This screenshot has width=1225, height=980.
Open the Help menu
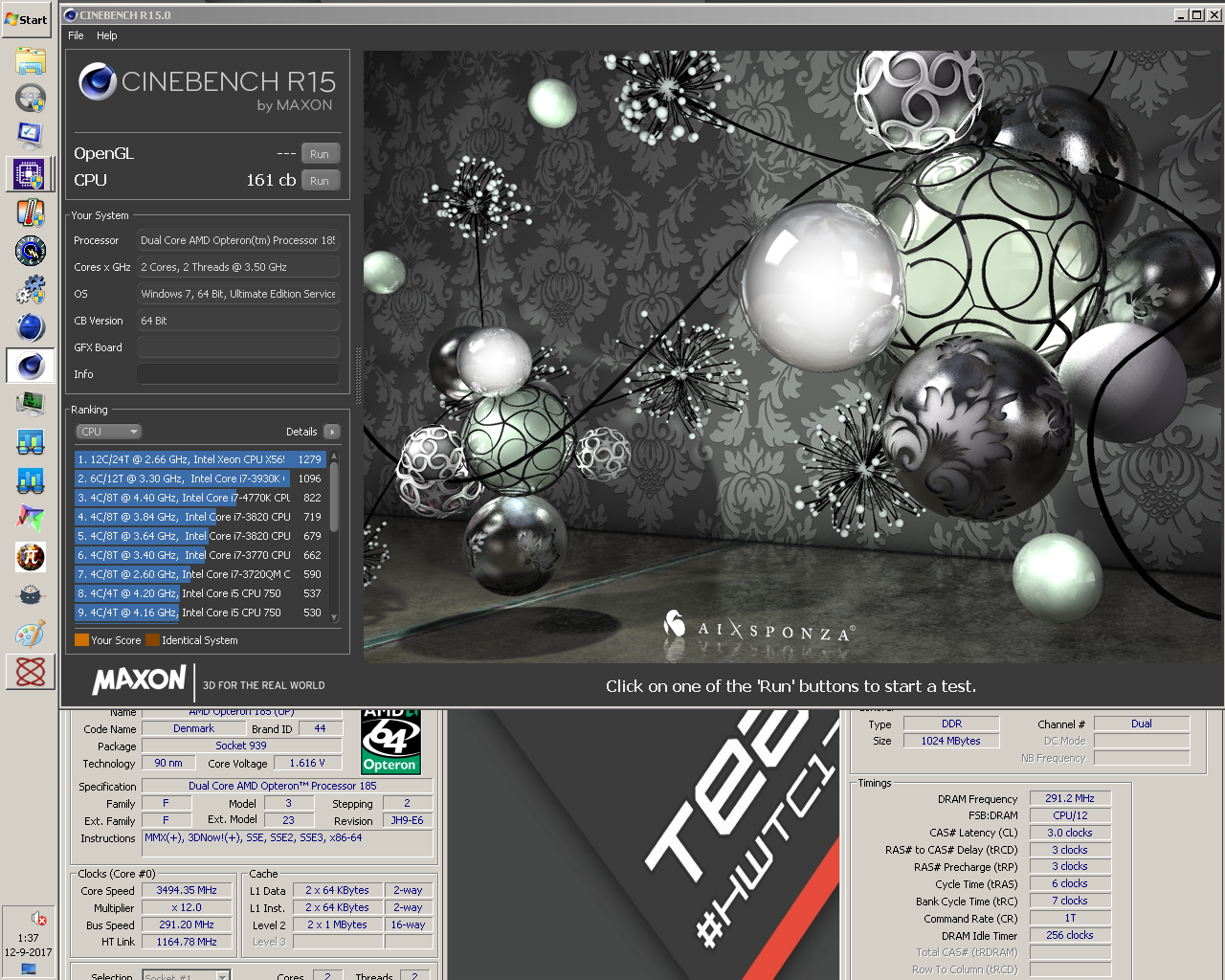[x=107, y=35]
